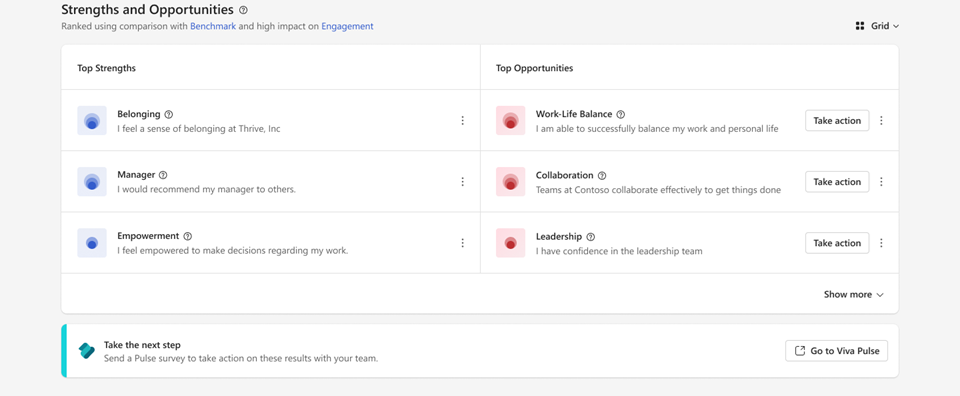
Task: Take action on Collaboration
Action: click(837, 182)
